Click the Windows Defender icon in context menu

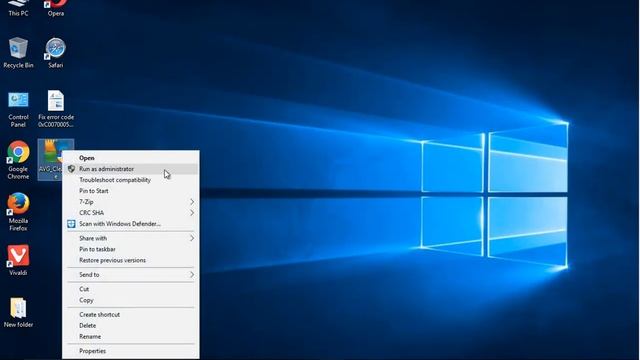pyautogui.click(x=71, y=224)
